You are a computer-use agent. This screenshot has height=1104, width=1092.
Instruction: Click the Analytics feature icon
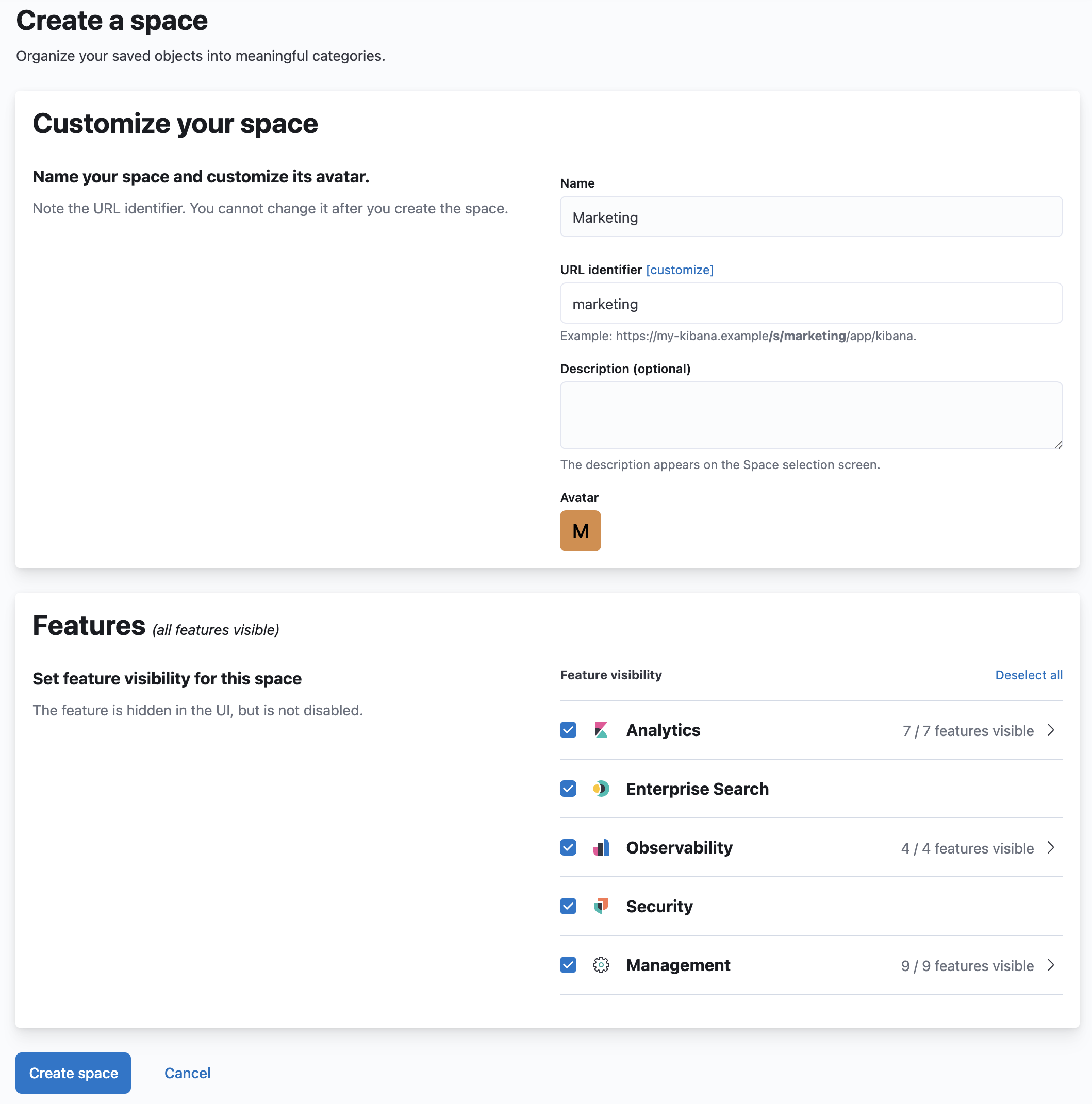click(x=601, y=730)
